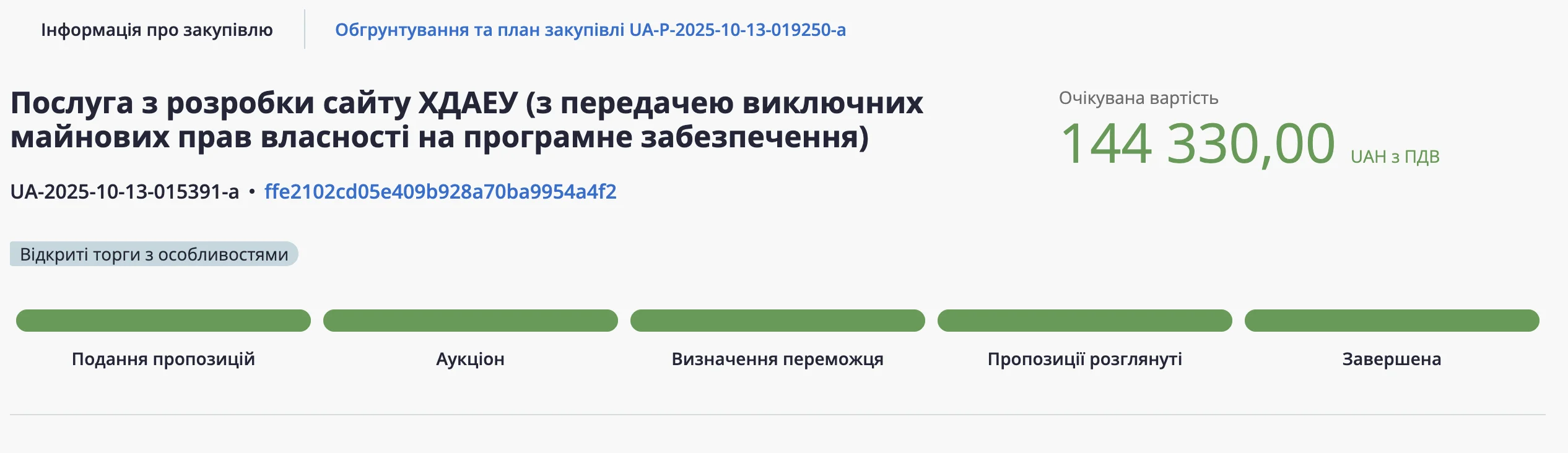
Task: Click the UAH з ПДВ currency note
Action: click(x=1395, y=157)
